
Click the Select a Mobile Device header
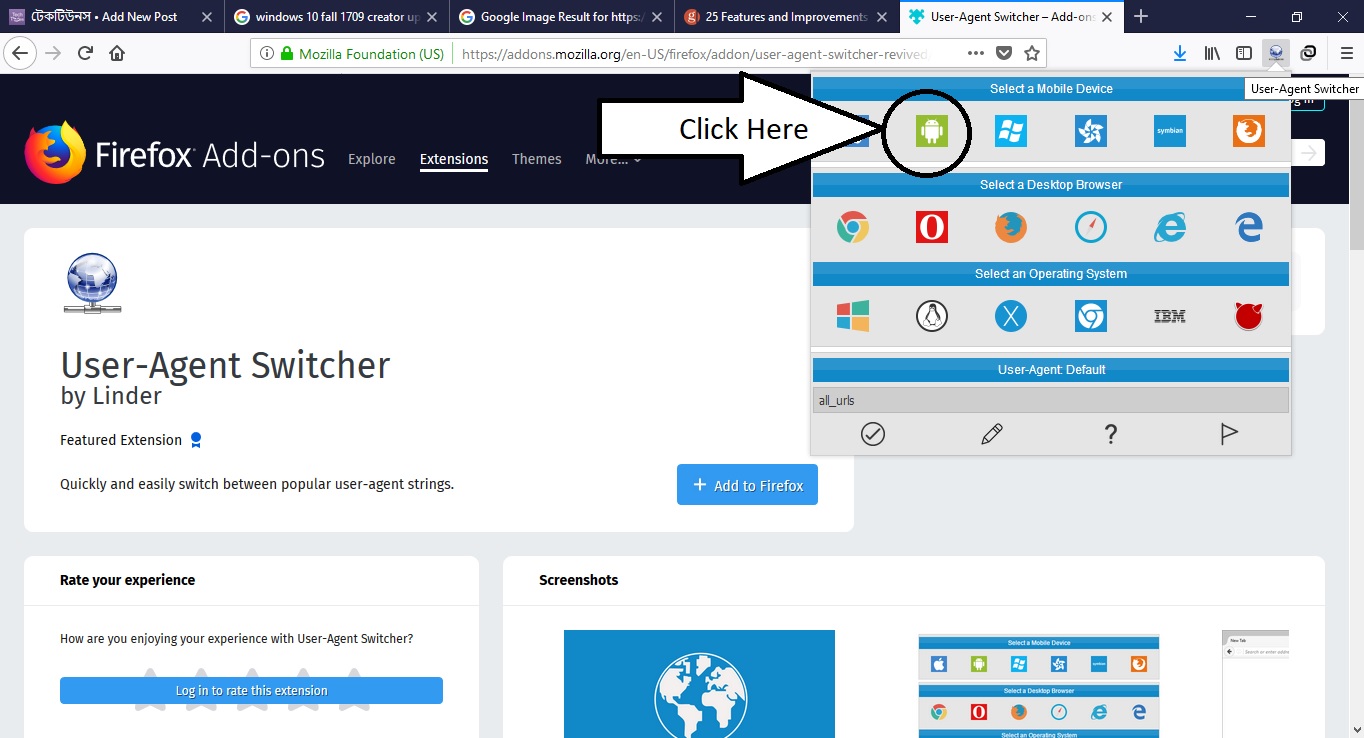(x=1051, y=89)
